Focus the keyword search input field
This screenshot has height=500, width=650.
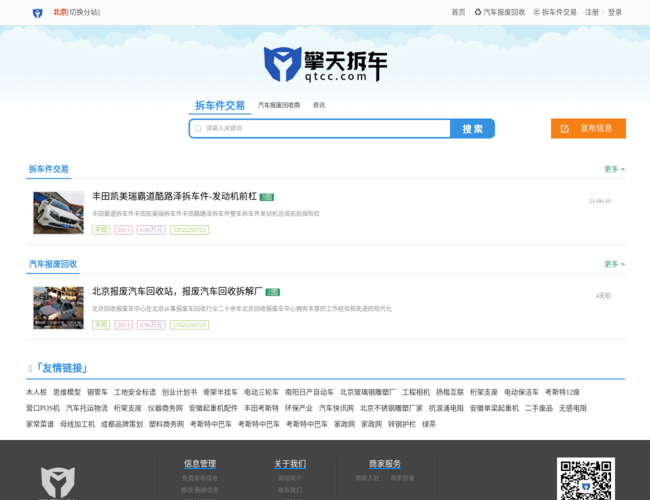[320, 129]
